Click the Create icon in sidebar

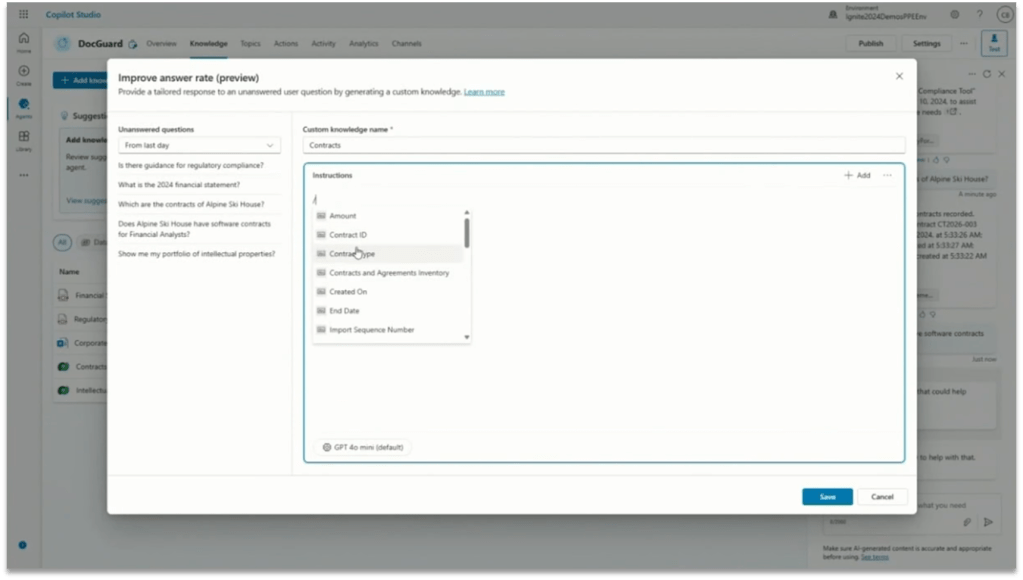tap(24, 74)
